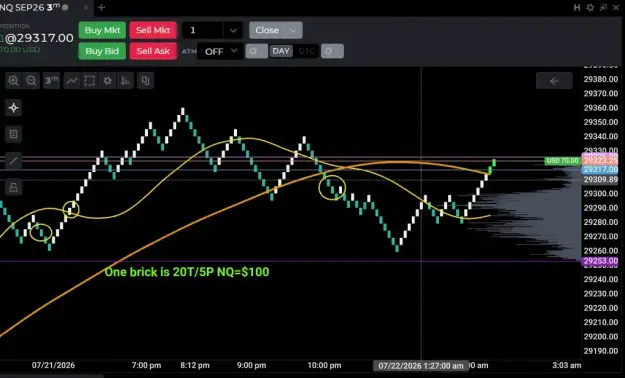The width and height of the screenshot is (625, 378).
Task: Open chart settings gear in toolbar
Action: point(108,81)
